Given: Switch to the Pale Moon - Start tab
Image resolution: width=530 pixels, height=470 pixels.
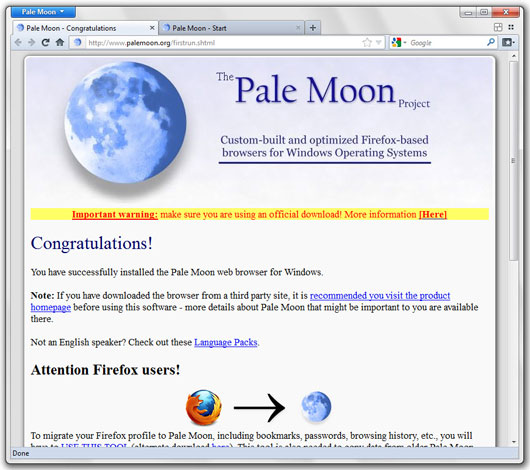Looking at the screenshot, I should [232, 28].
